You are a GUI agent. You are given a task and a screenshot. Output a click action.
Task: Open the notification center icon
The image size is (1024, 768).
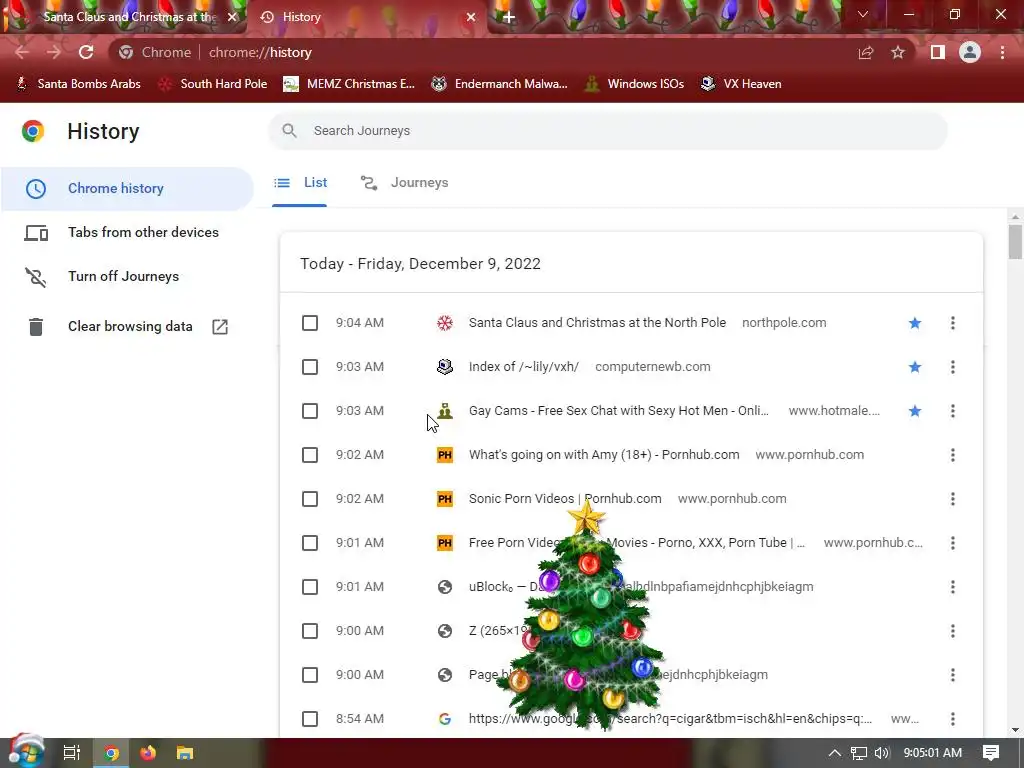point(991,753)
